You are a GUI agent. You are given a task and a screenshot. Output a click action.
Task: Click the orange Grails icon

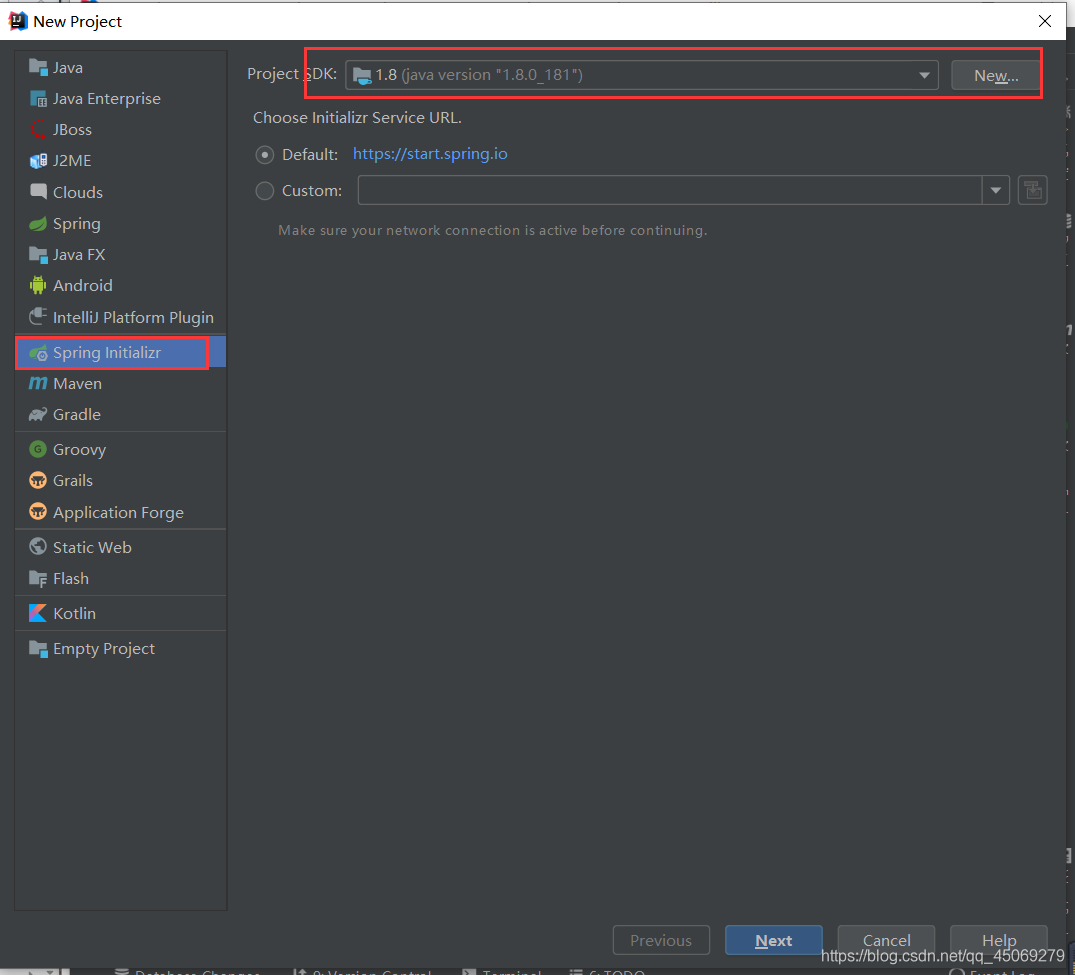(x=38, y=480)
